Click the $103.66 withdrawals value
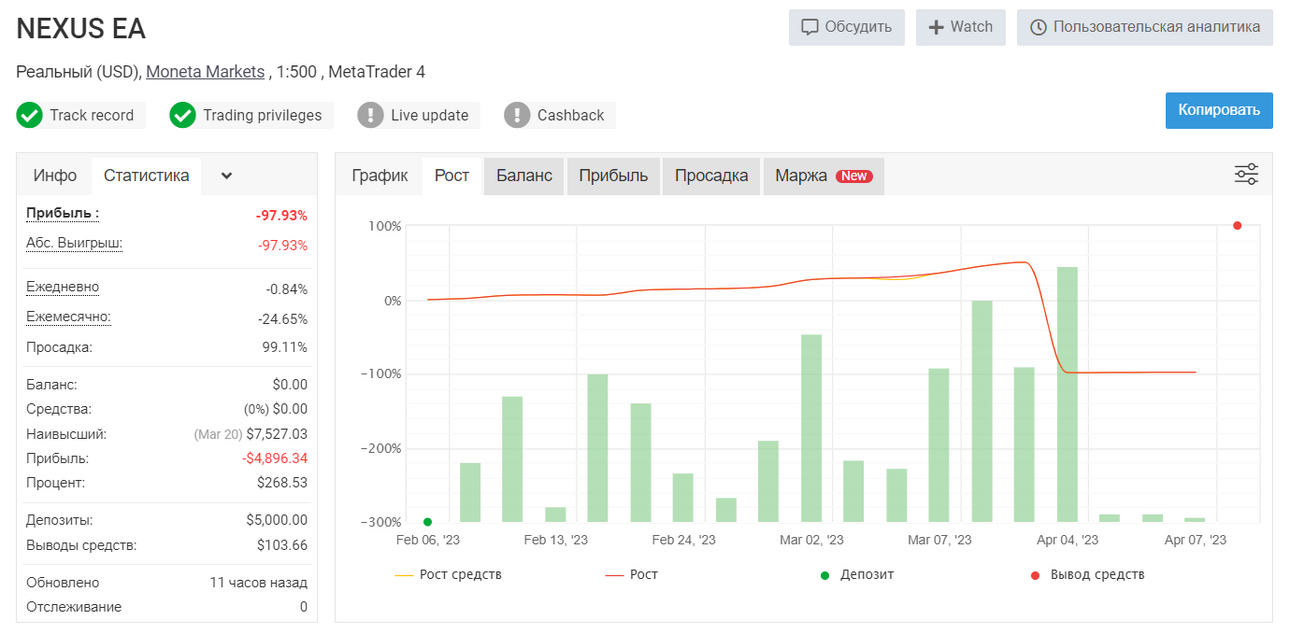This screenshot has height=634, width=1290. click(282, 545)
